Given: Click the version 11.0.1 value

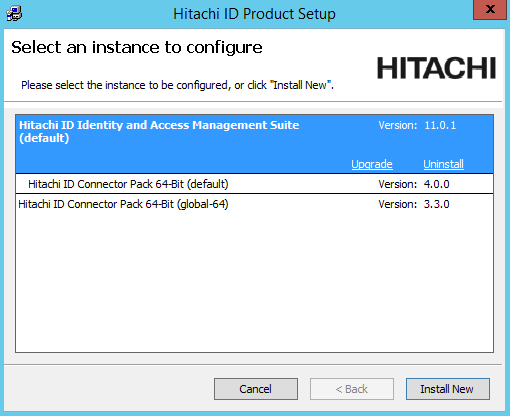Looking at the screenshot, I should click(x=440, y=125).
